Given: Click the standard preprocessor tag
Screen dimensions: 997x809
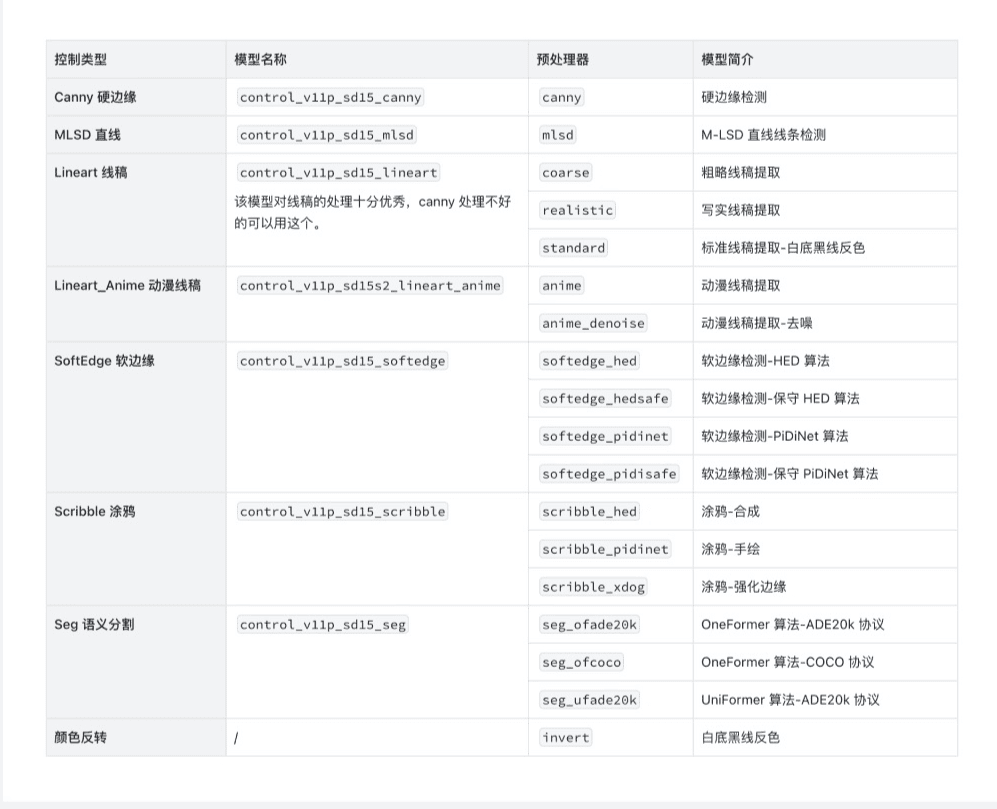Looking at the screenshot, I should tap(574, 247).
